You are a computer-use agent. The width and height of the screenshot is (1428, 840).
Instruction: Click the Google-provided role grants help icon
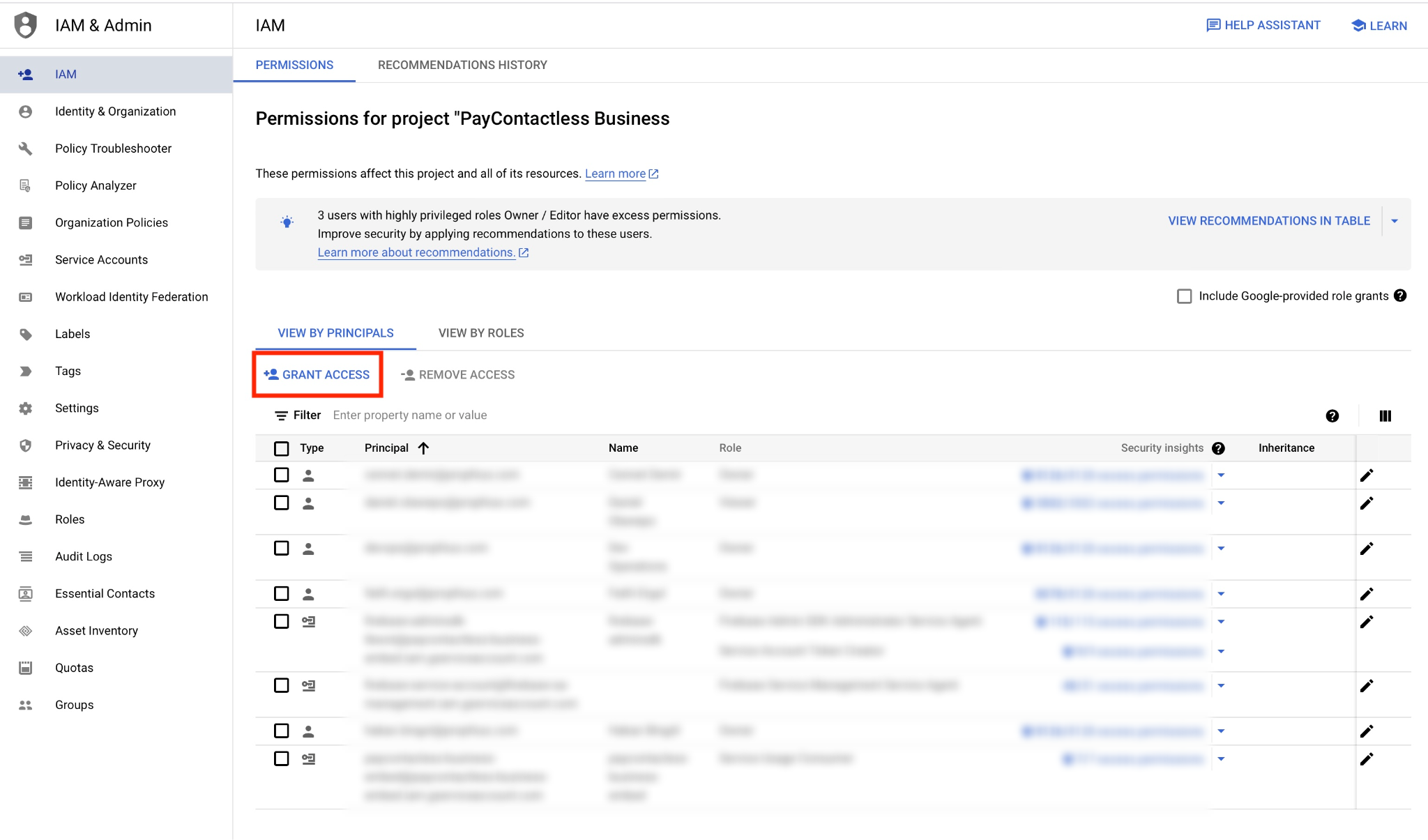1399,296
